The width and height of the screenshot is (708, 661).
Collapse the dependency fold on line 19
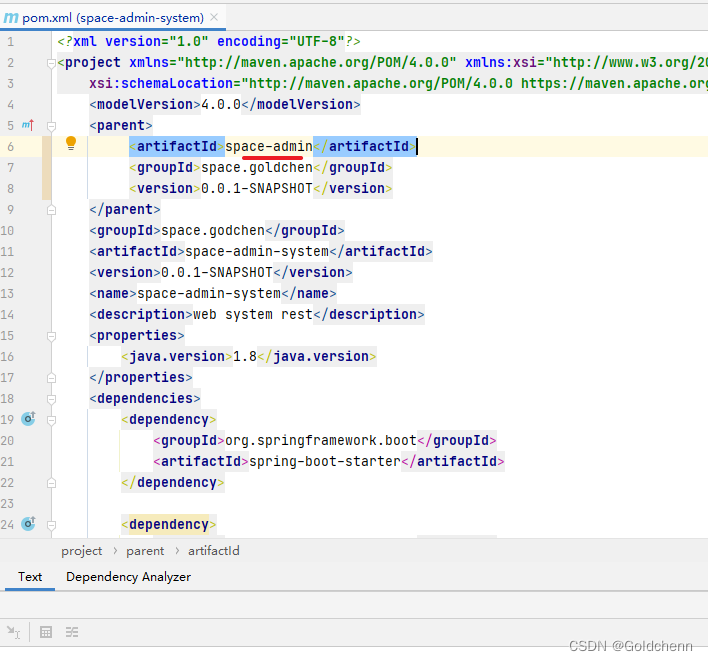pos(51,420)
